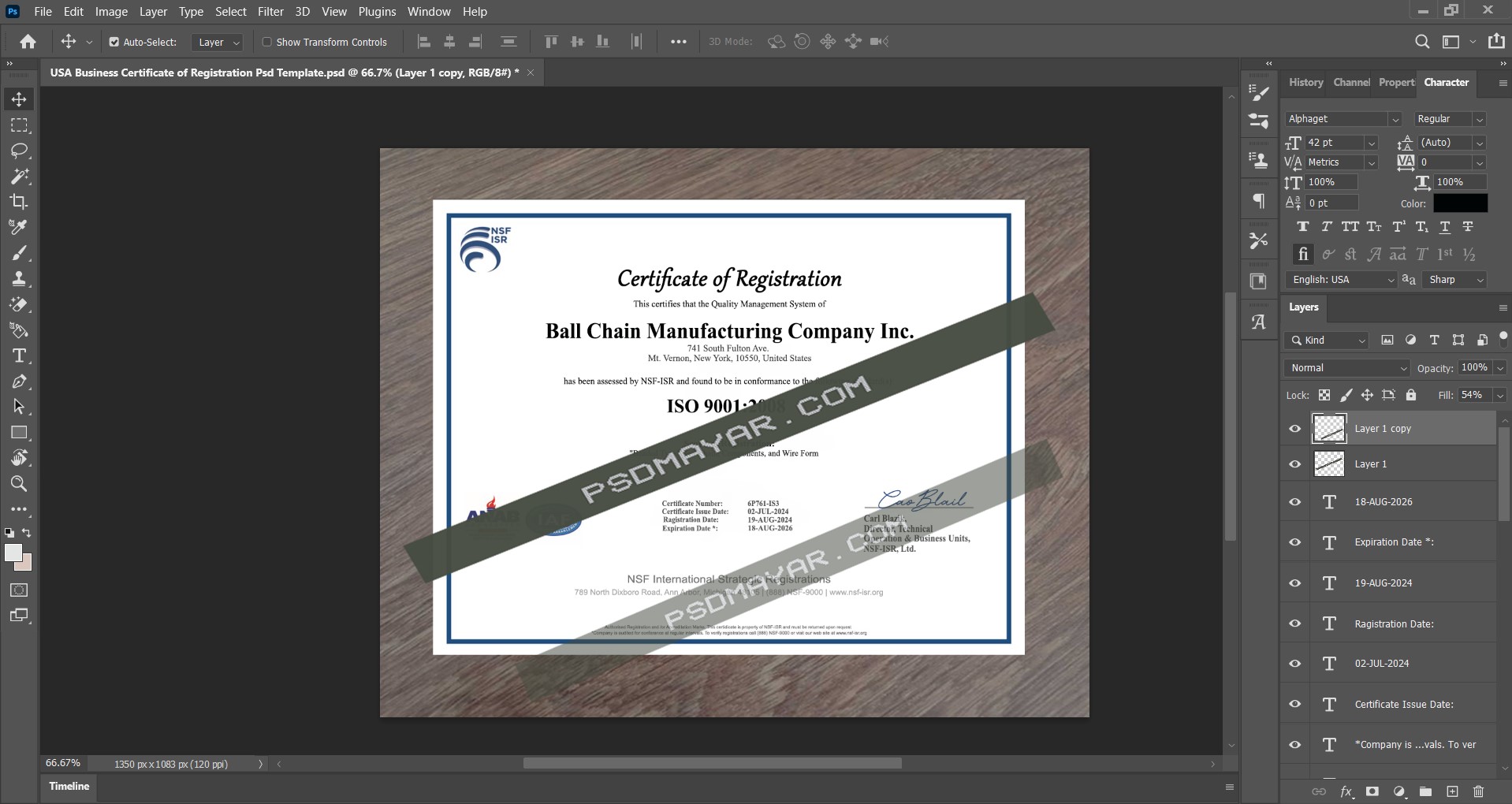Hide the 02-JUL-2024 text layer
Image resolution: width=1512 pixels, height=804 pixels.
(x=1294, y=664)
